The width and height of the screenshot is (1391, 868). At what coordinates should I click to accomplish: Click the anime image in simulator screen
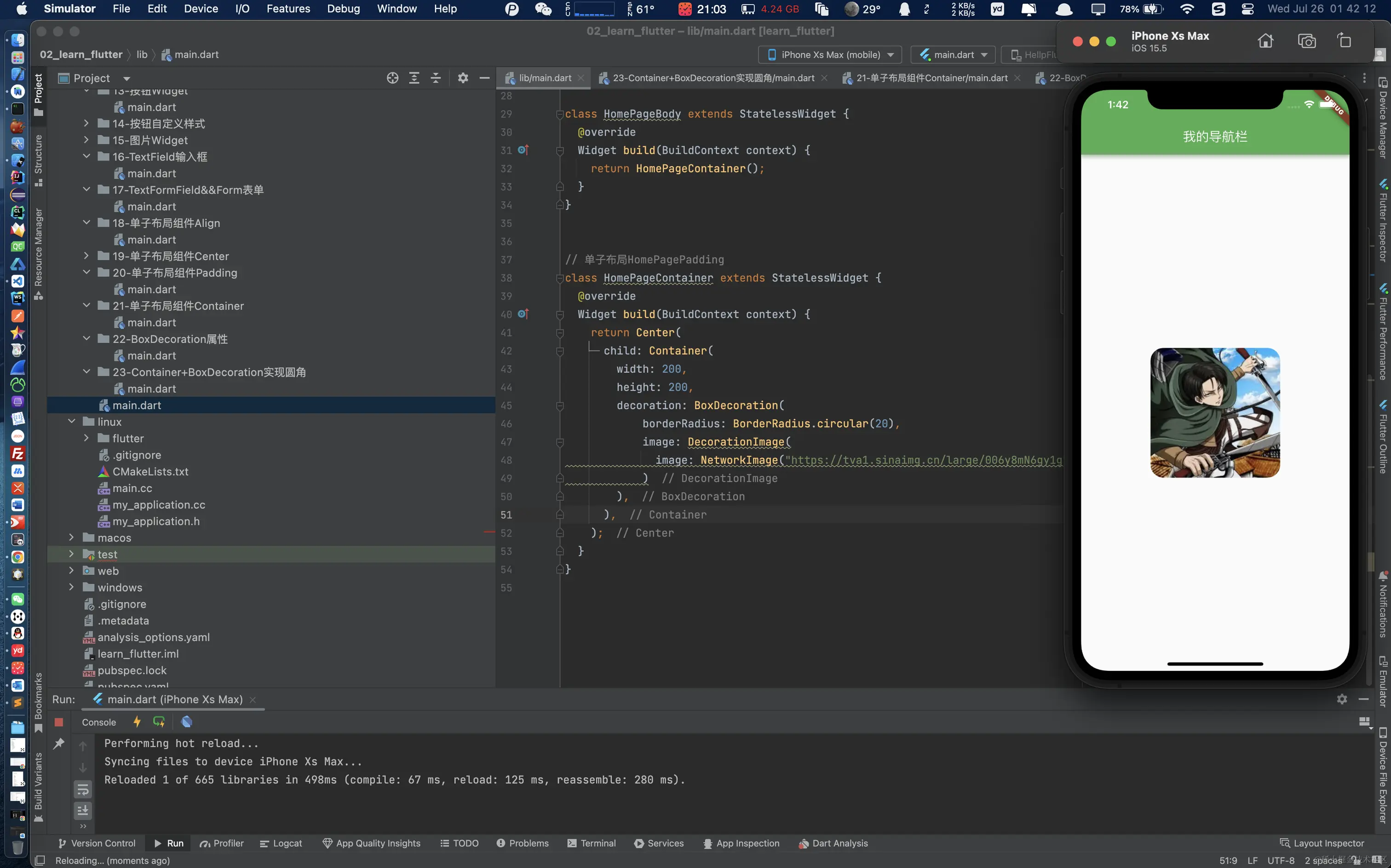point(1215,413)
